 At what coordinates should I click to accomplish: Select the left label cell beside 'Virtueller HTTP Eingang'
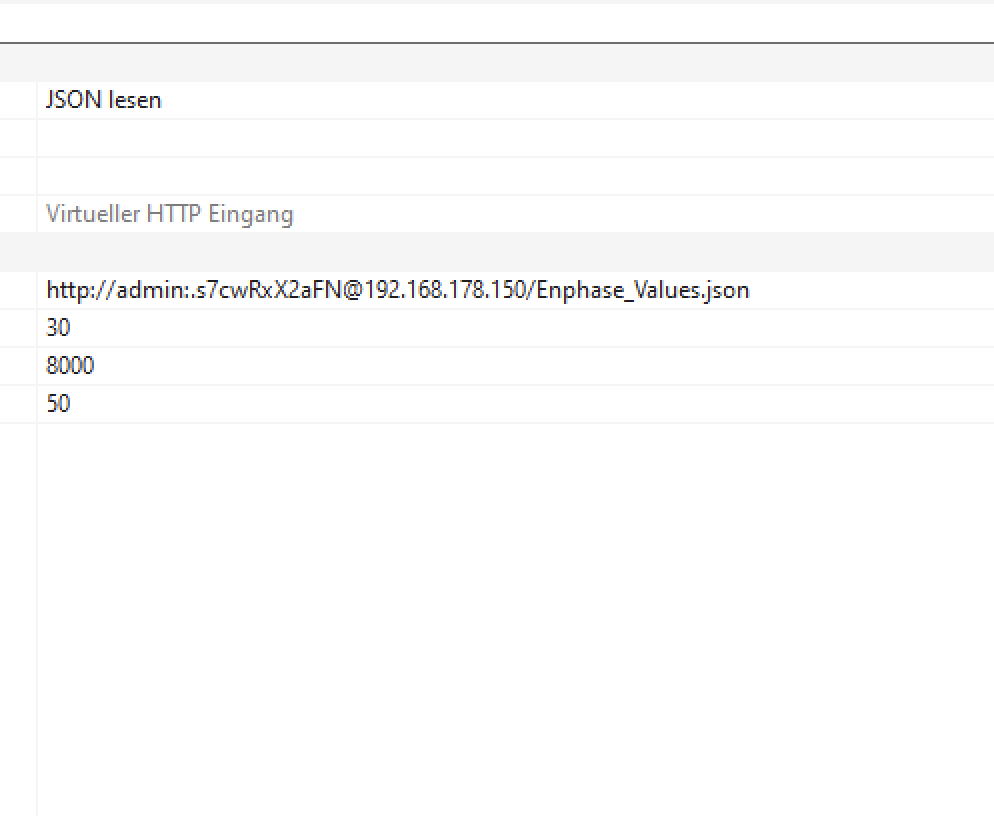click(17, 214)
